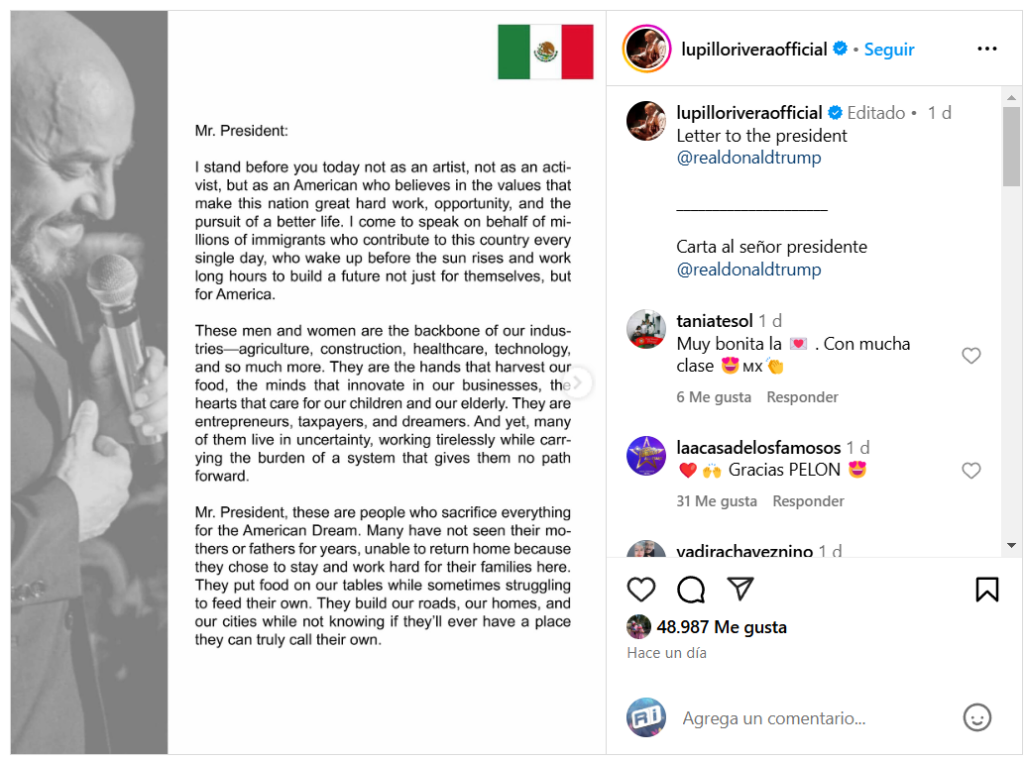Click the Seguir follow button
Image resolution: width=1024 pixels, height=760 pixels.
[889, 49]
